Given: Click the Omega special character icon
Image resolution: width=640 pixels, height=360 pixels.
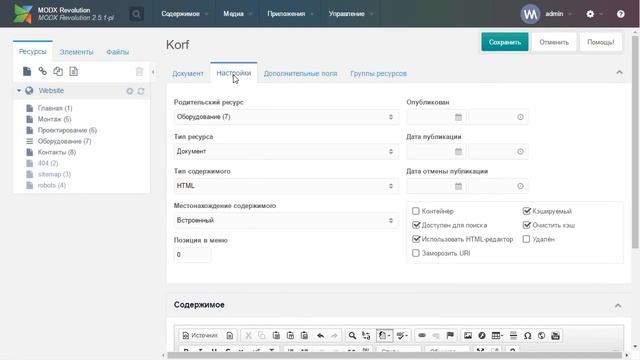Looking at the screenshot, I should (x=527, y=336).
